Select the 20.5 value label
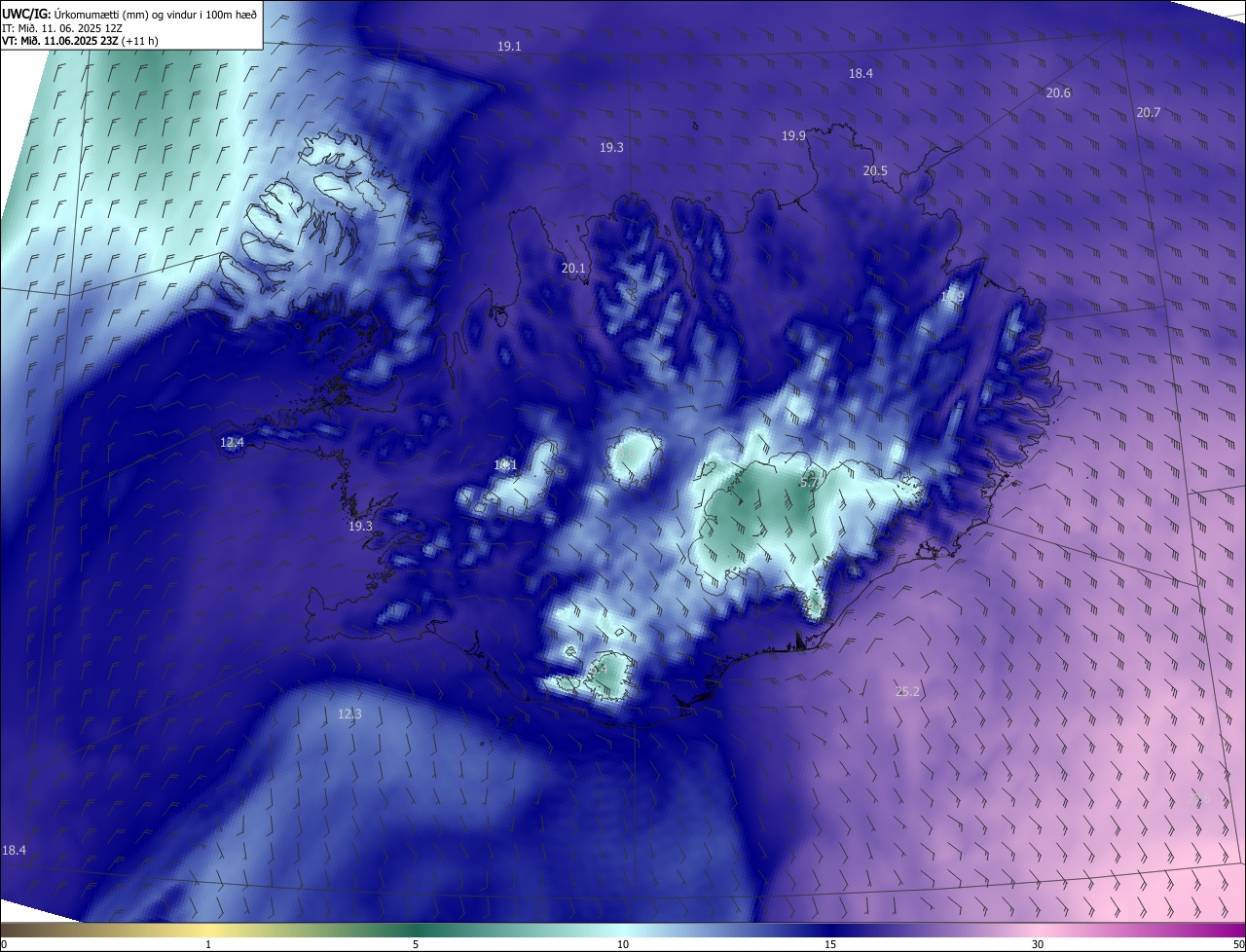The height and width of the screenshot is (952, 1246). point(875,171)
